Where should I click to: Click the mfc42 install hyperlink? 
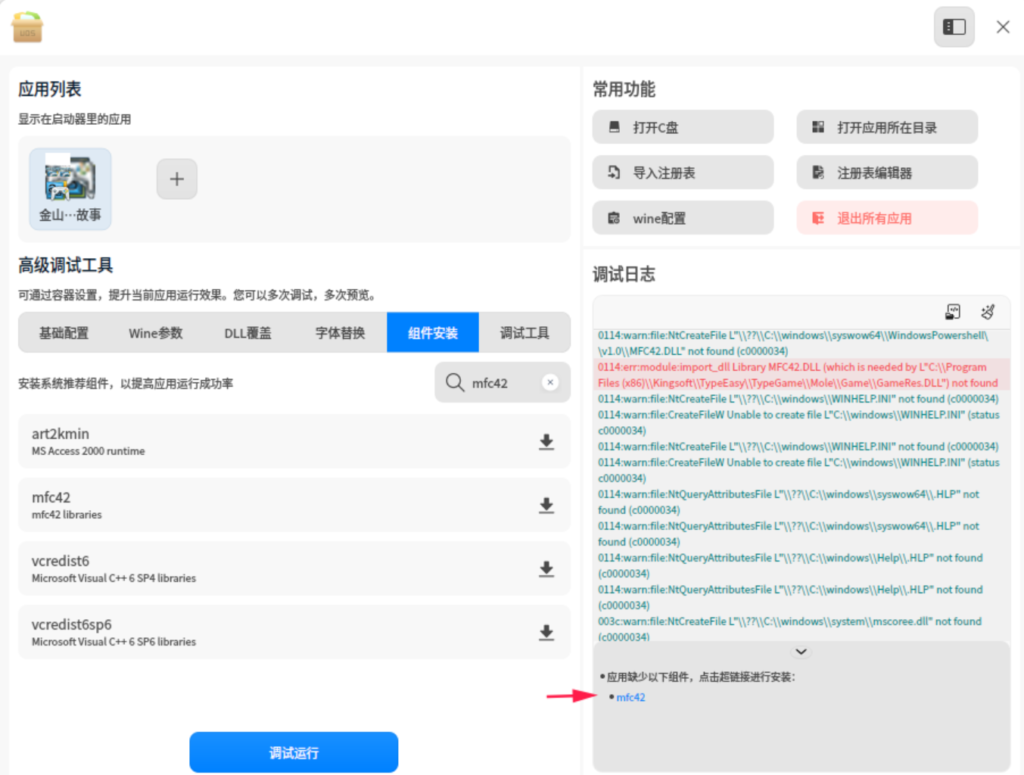(631, 697)
